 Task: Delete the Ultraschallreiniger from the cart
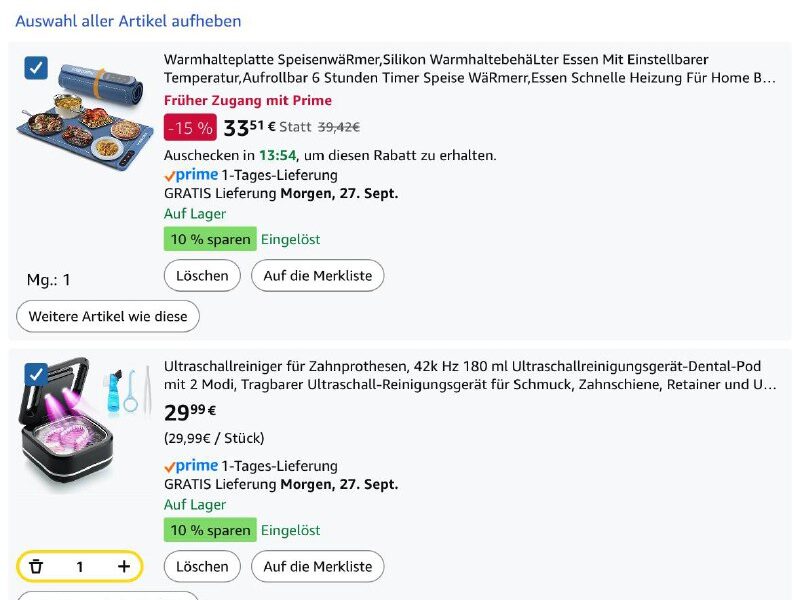click(202, 566)
